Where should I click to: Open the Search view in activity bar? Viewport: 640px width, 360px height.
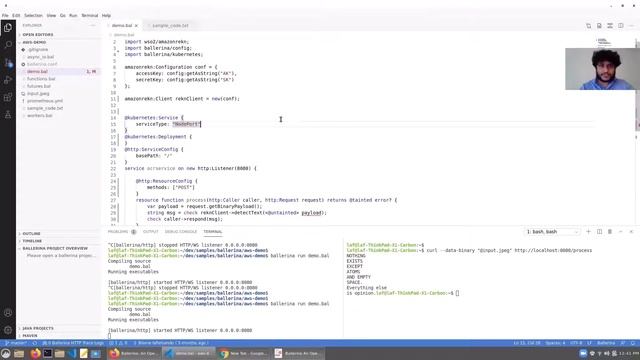tap(8, 45)
